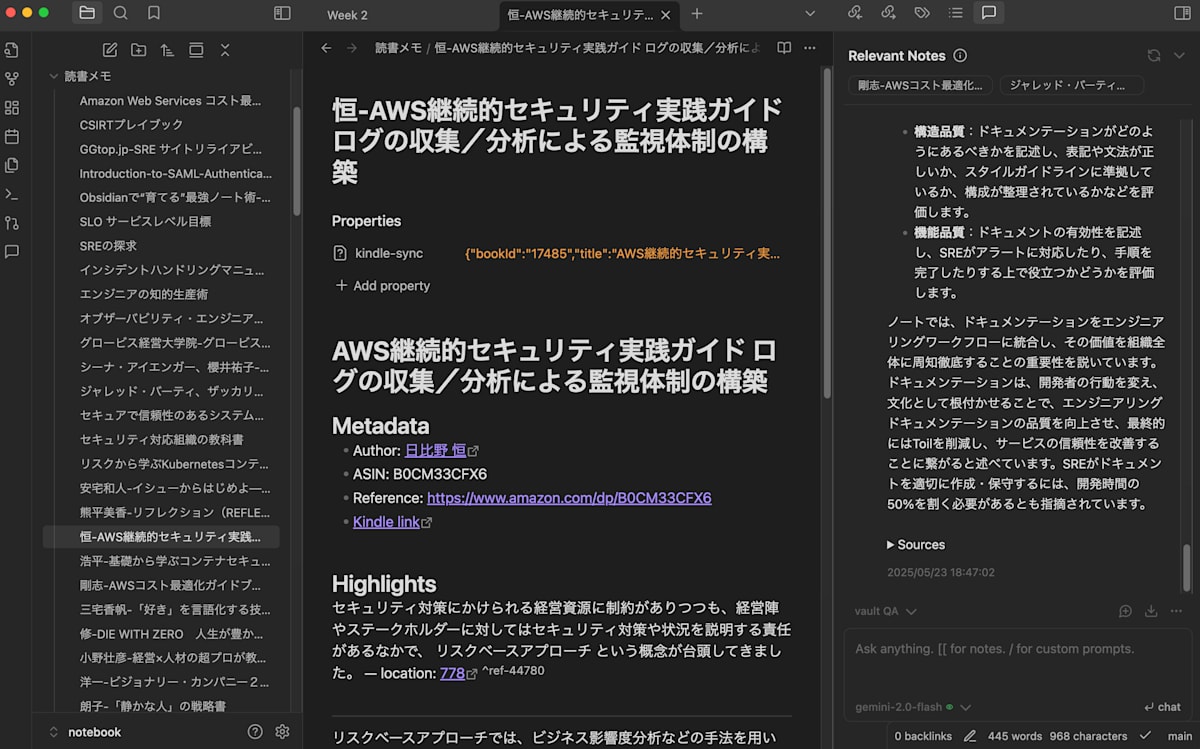Open the search sidebar tab
Viewport: 1200px width, 749px height.
pos(121,13)
